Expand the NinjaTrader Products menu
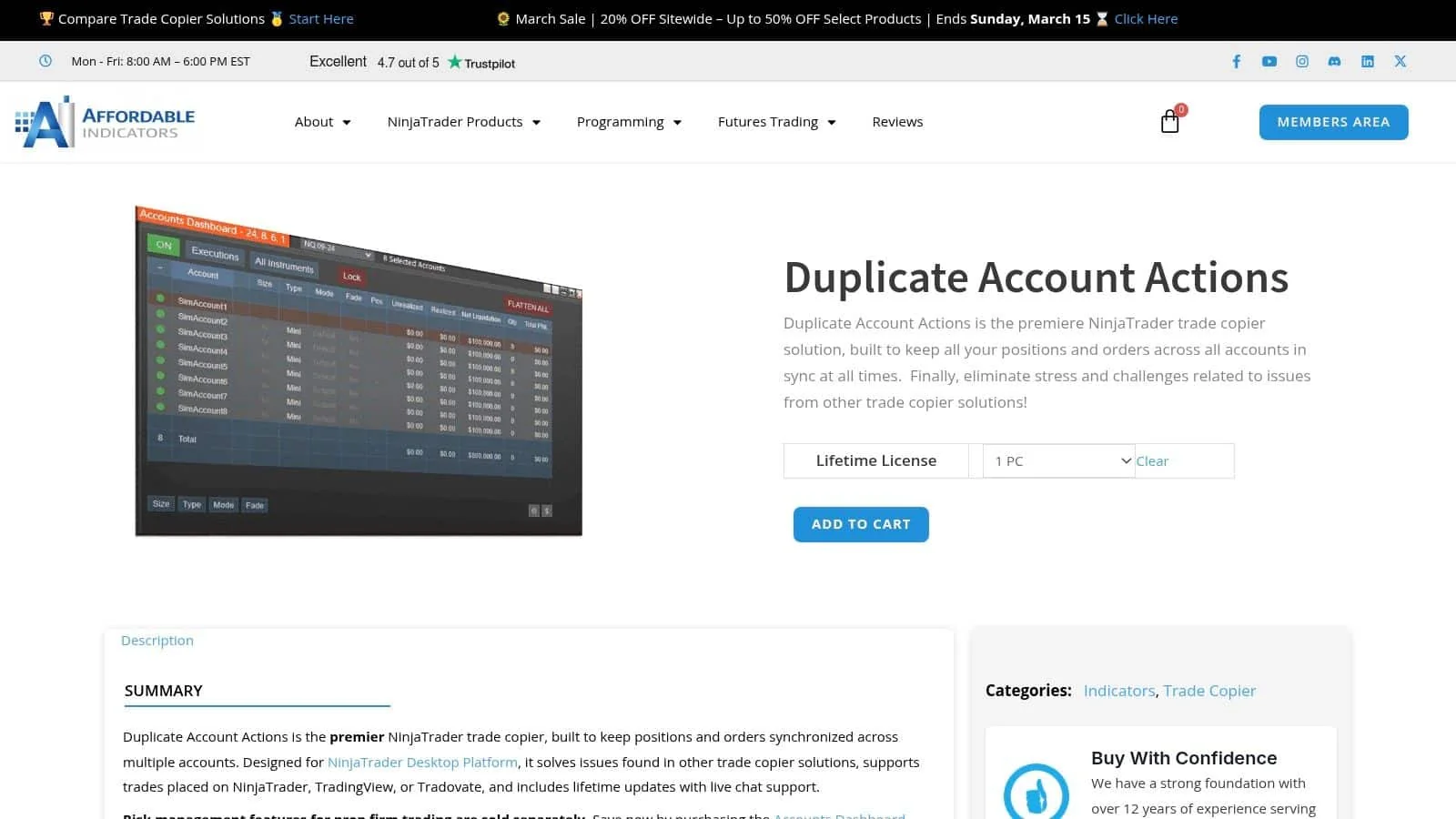 463,122
